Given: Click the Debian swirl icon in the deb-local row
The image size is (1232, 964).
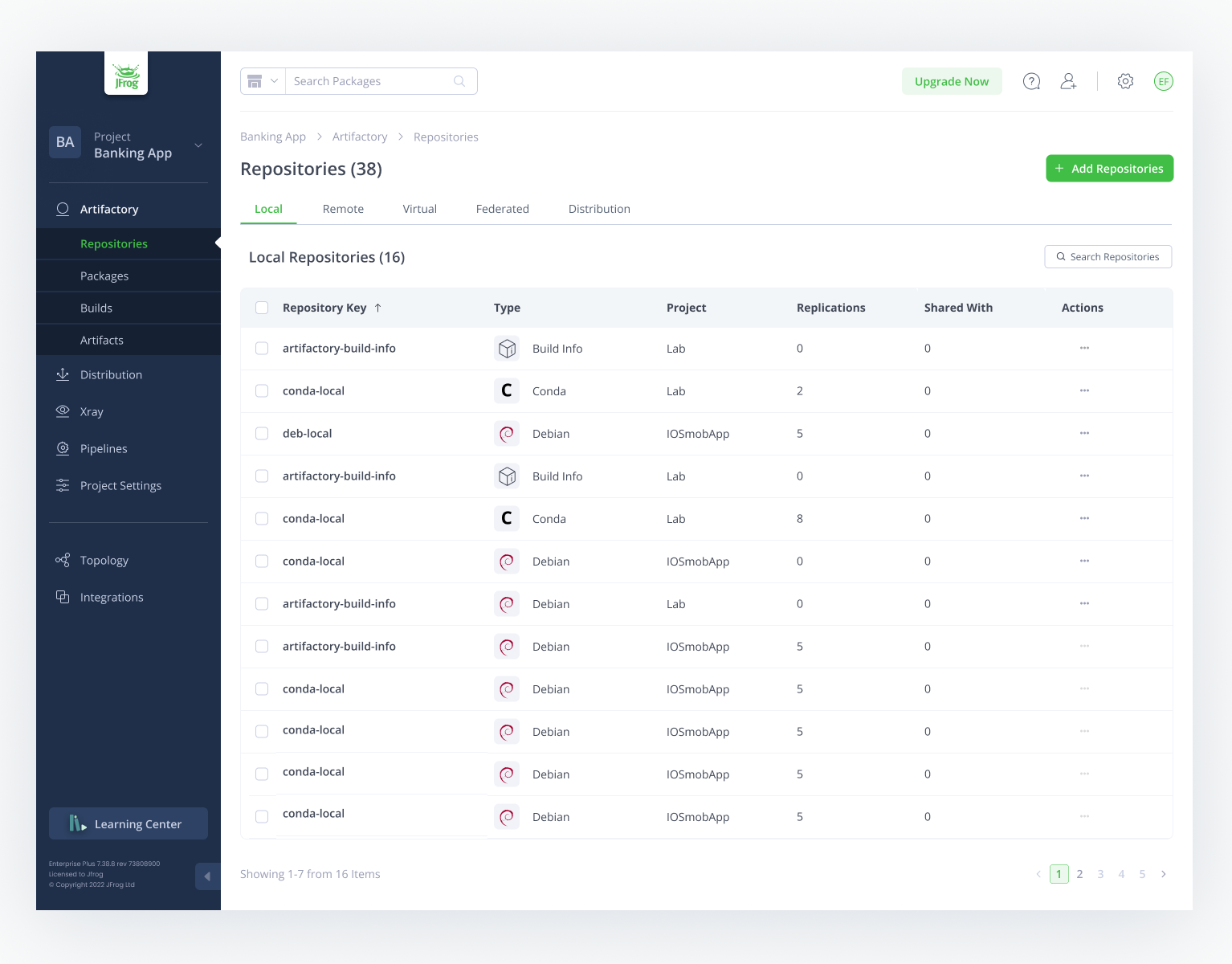Looking at the screenshot, I should (507, 434).
